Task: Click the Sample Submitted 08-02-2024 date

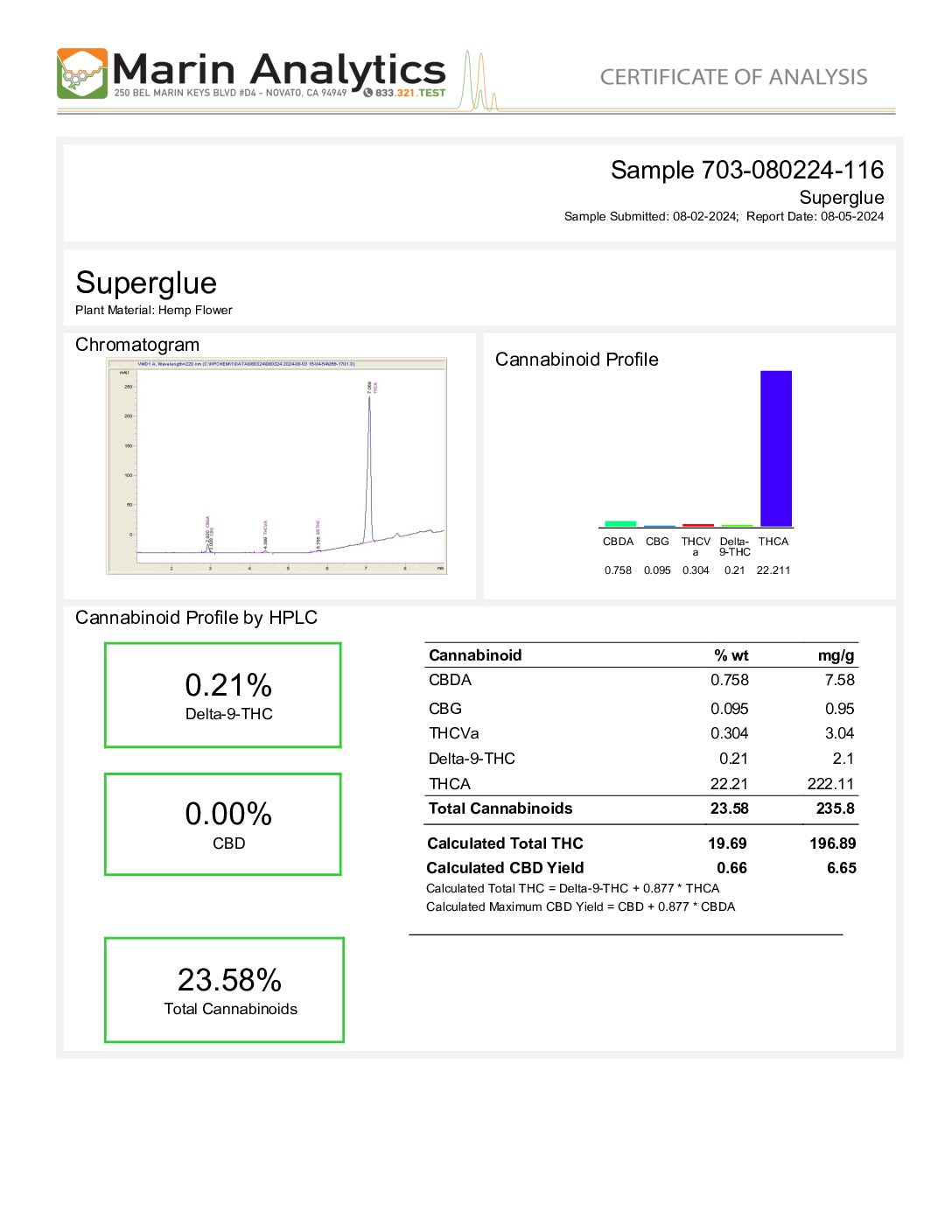Action: (x=652, y=216)
